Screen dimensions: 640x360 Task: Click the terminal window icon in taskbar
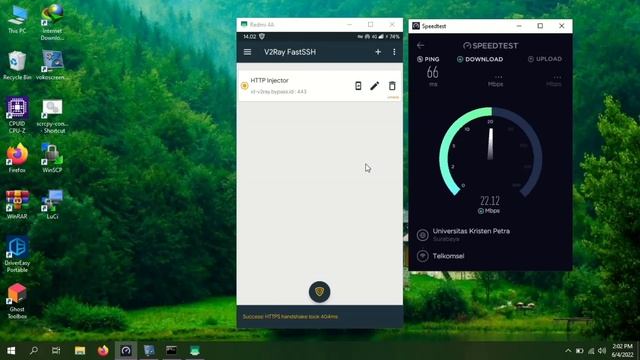(x=171, y=351)
